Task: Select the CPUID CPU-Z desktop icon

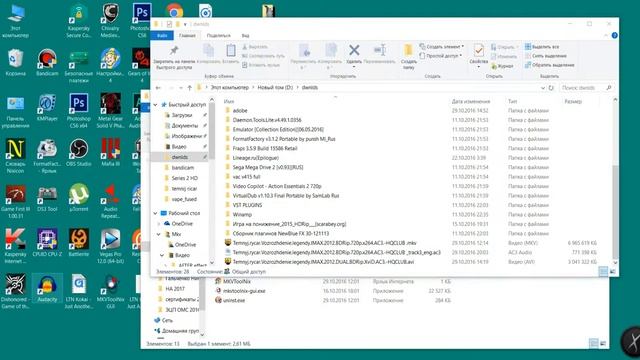Action: point(47,242)
